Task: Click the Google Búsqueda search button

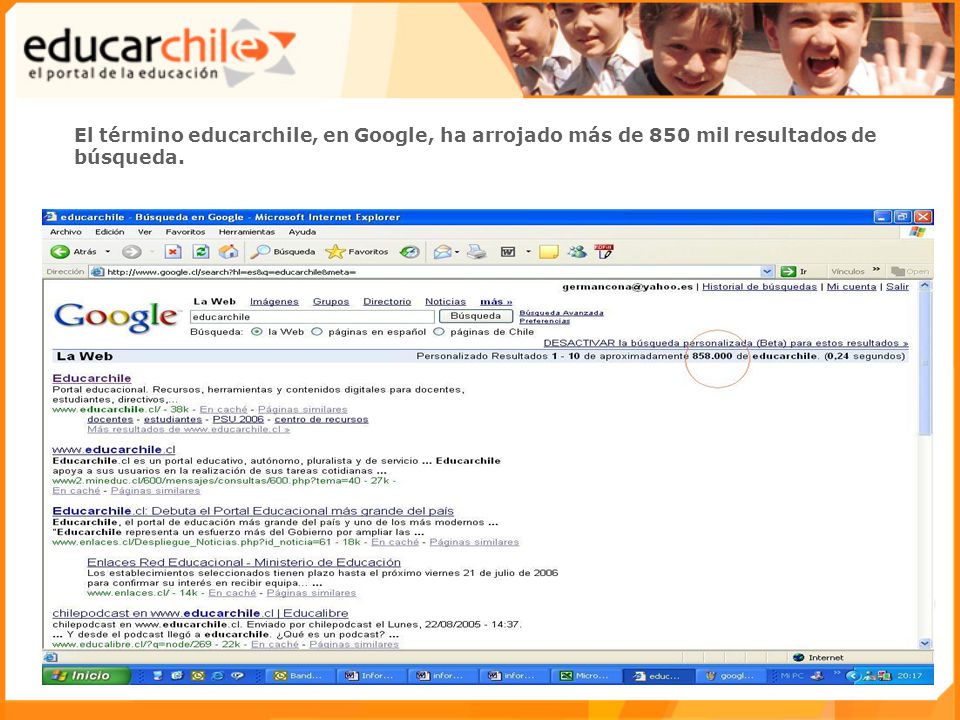Action: [x=476, y=316]
